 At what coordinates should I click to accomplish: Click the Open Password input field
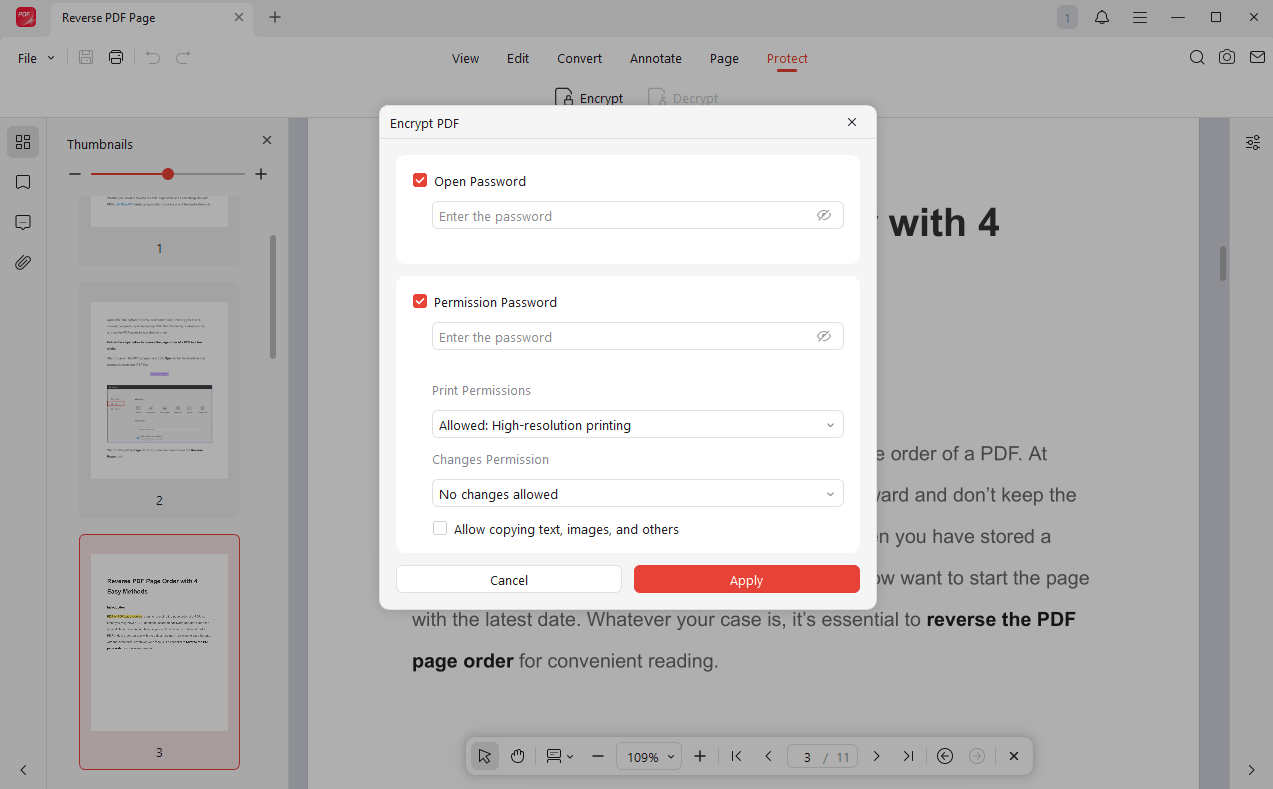(638, 215)
